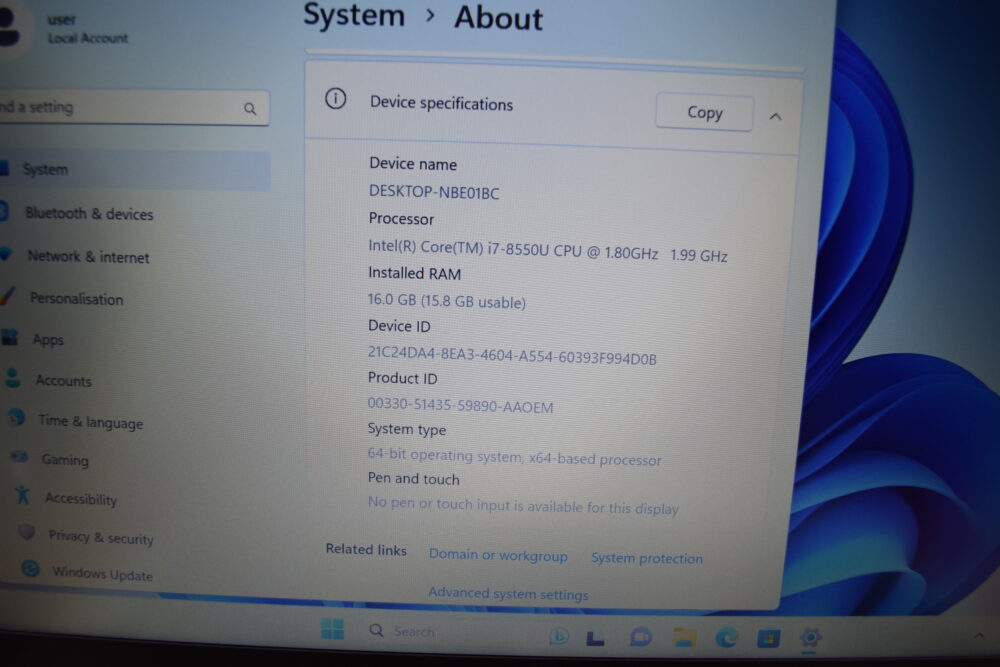Select System in the sidebar
The width and height of the screenshot is (1000, 667).
click(x=135, y=170)
